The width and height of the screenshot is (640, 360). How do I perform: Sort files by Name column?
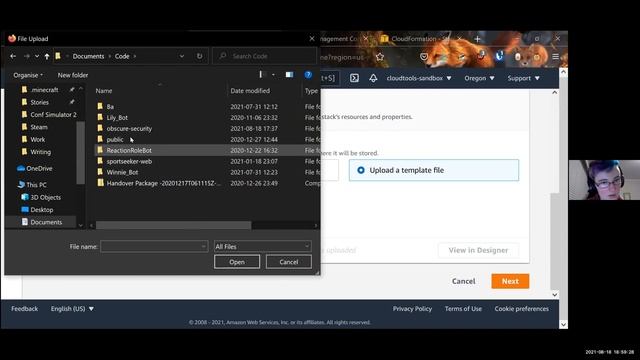104,91
